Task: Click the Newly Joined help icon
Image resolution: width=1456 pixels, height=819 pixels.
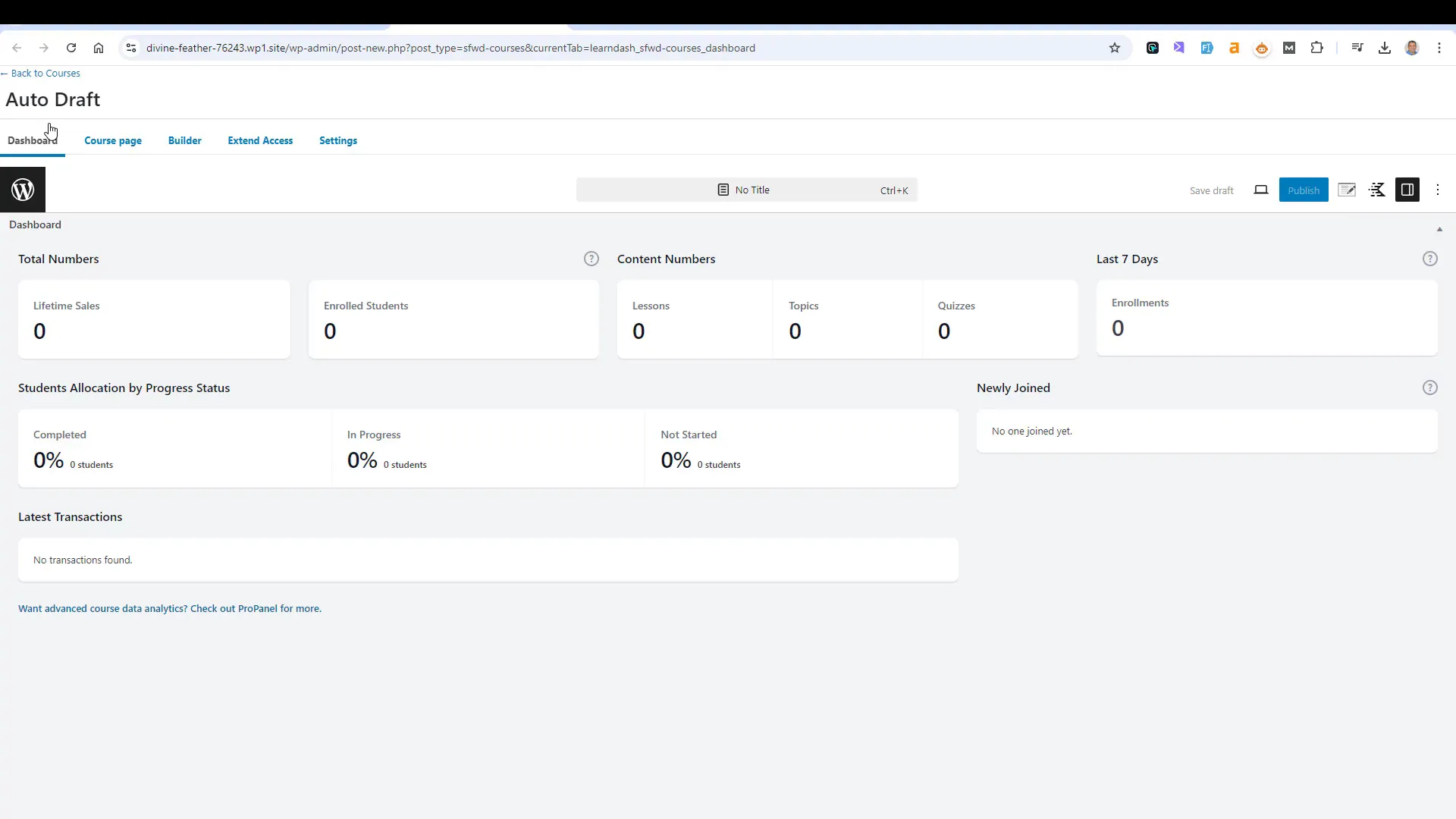Action: (x=1430, y=387)
